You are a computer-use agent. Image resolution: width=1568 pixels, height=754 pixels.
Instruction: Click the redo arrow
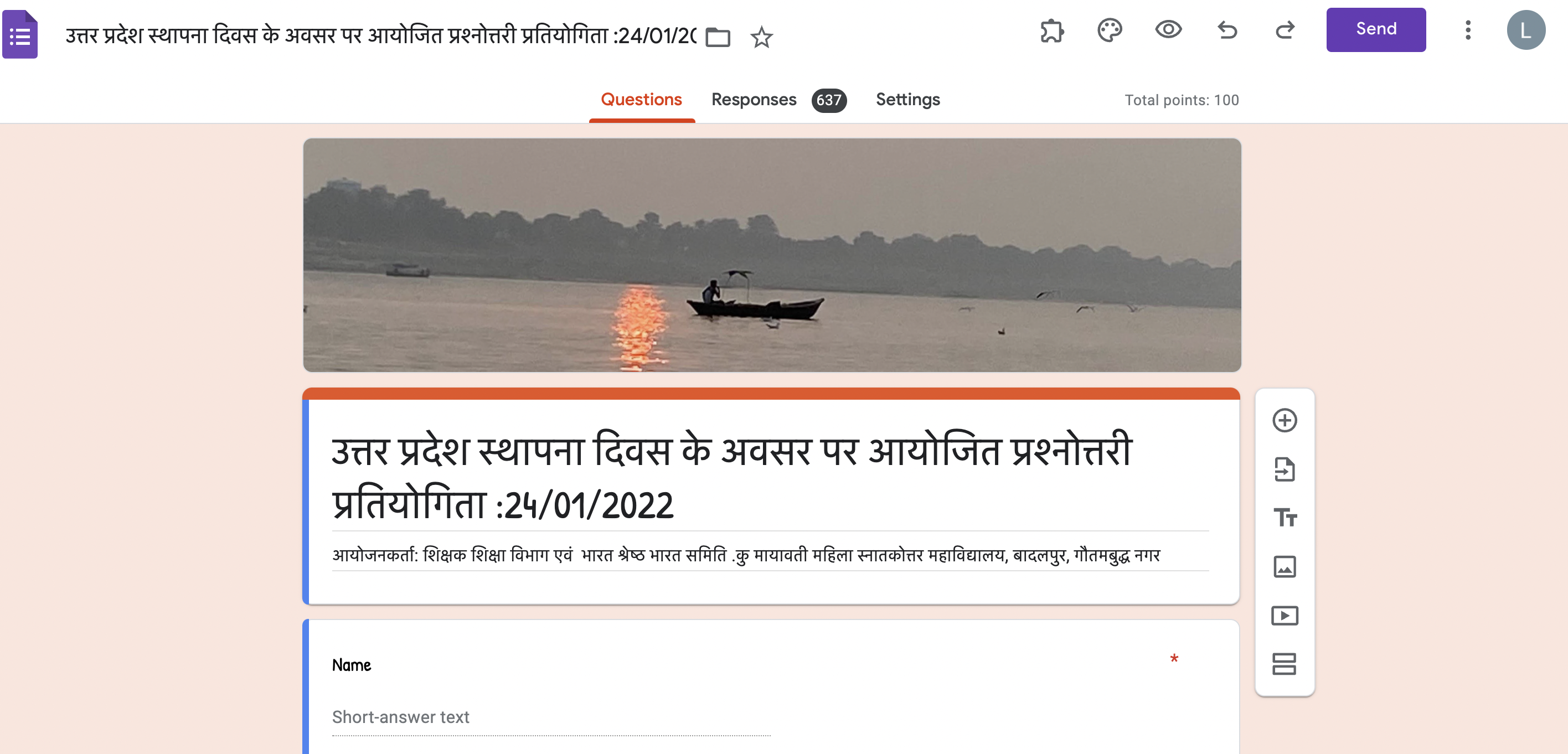[x=1285, y=30]
